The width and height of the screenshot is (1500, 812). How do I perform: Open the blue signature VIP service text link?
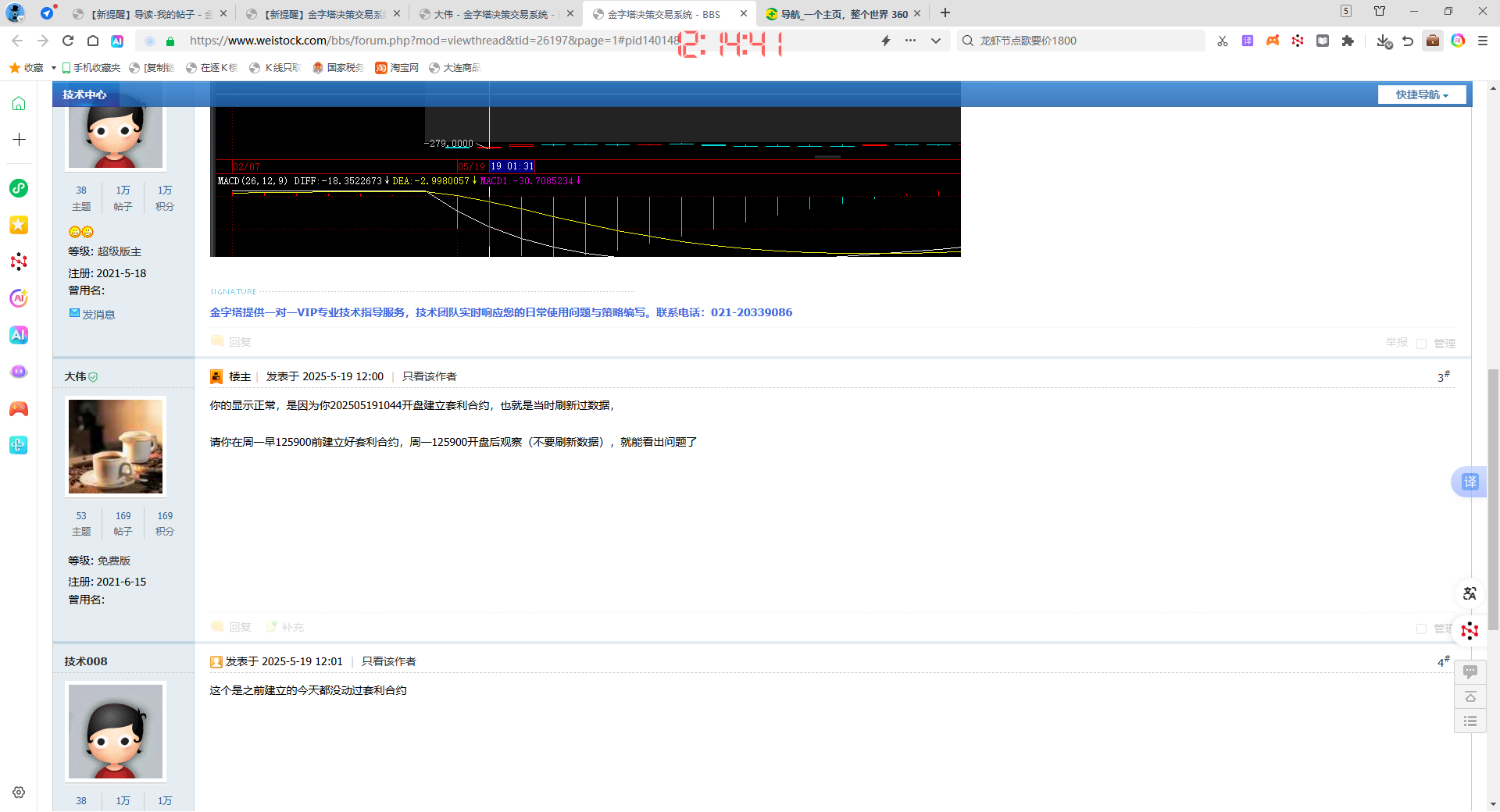pos(501,312)
